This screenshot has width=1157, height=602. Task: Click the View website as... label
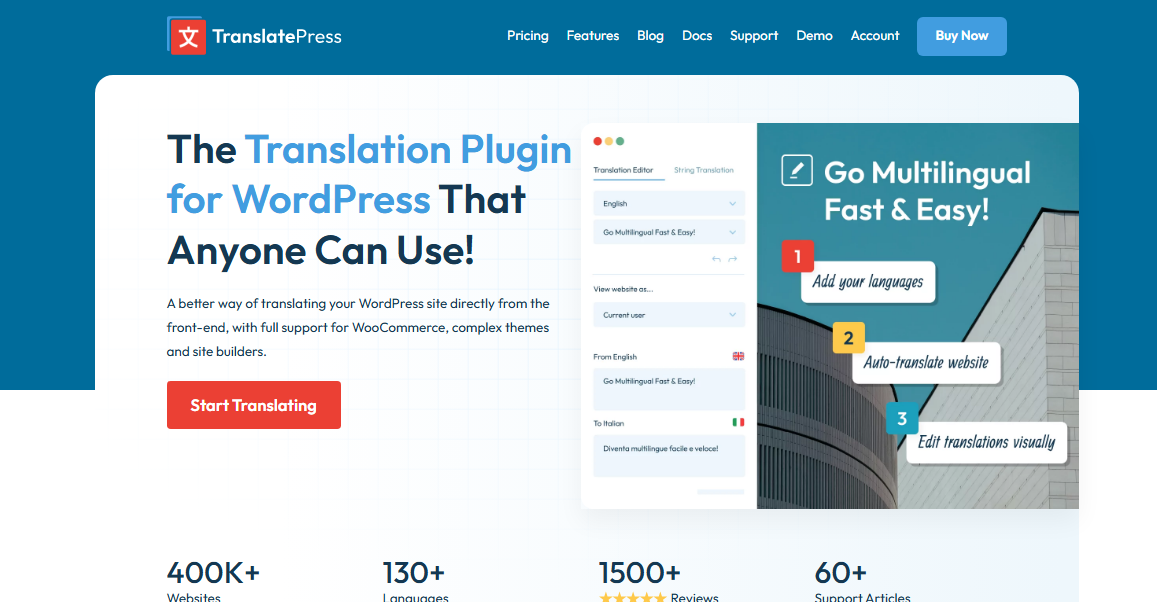(624, 289)
